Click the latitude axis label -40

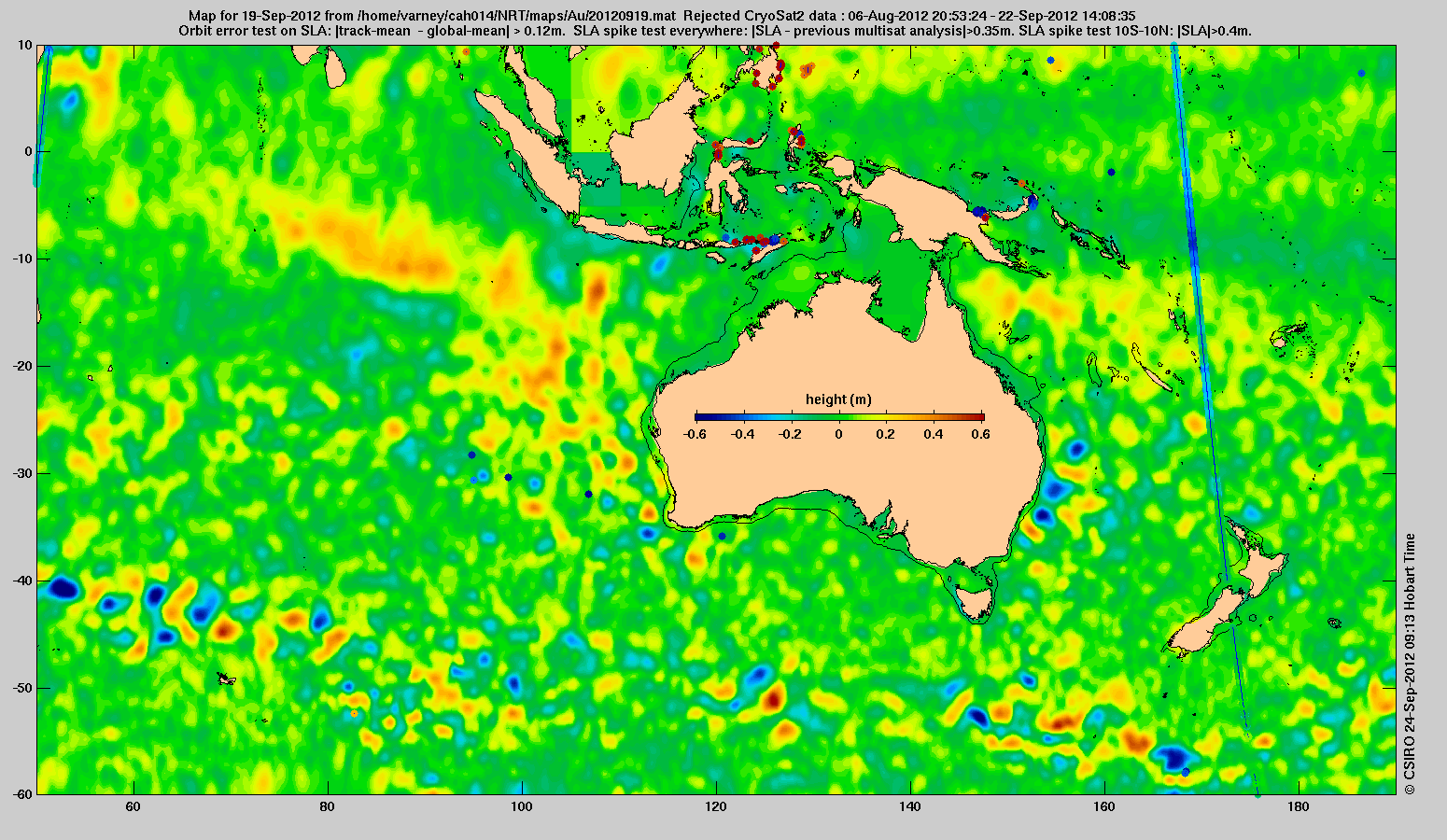point(22,581)
